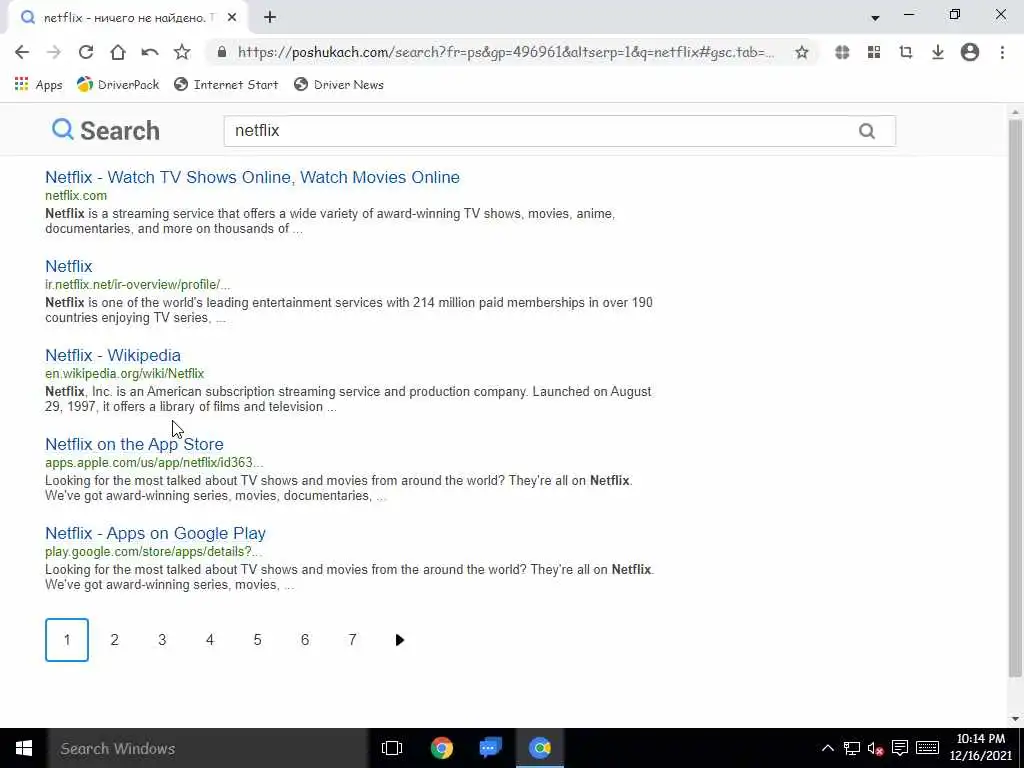Viewport: 1024px width, 768px height.
Task: Open Netflix - Apps on Google Play result
Action: [x=155, y=533]
